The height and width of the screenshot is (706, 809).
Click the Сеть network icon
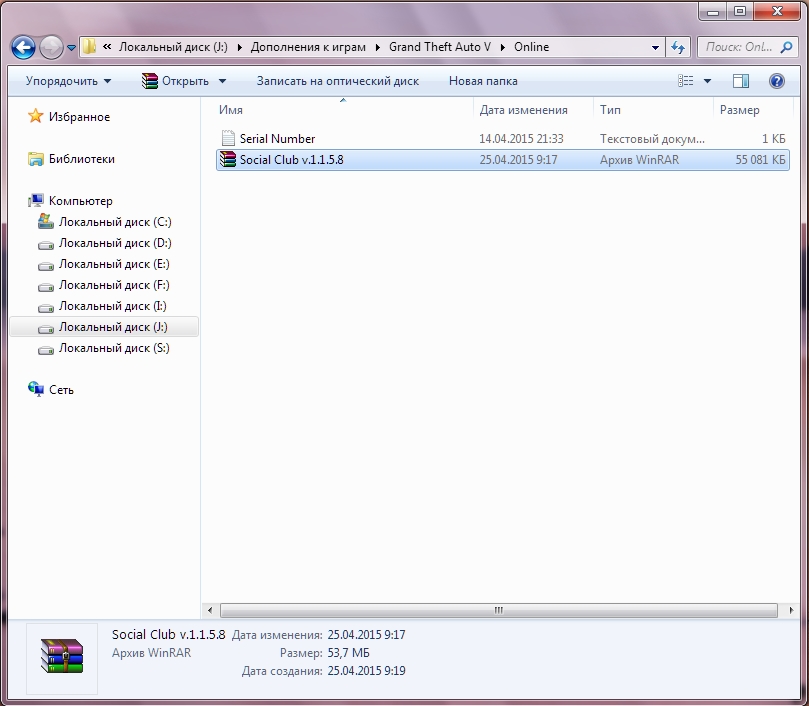point(36,389)
